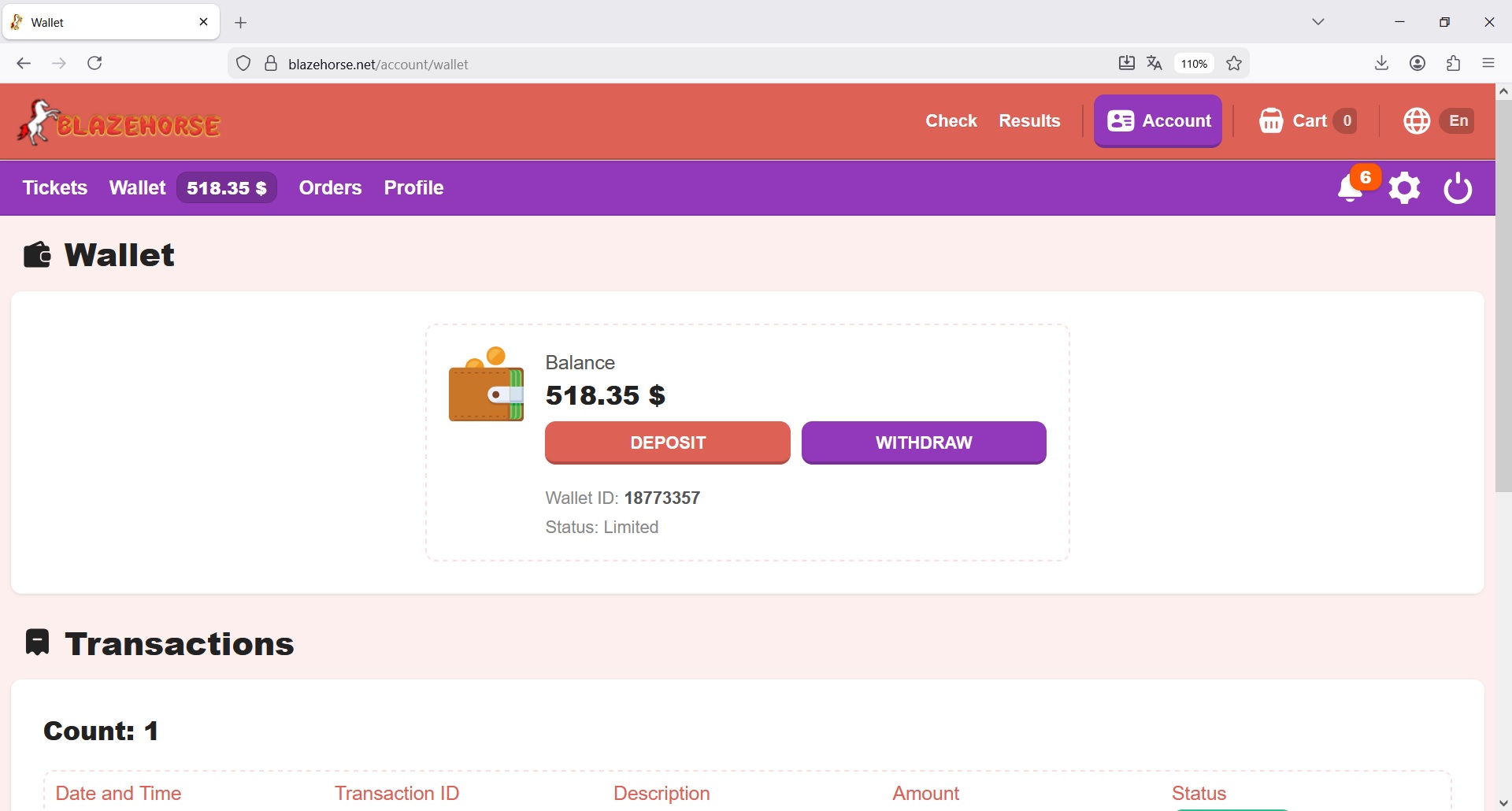Open the Tickets section
Screen dimensions: 1512x811
tap(55, 188)
